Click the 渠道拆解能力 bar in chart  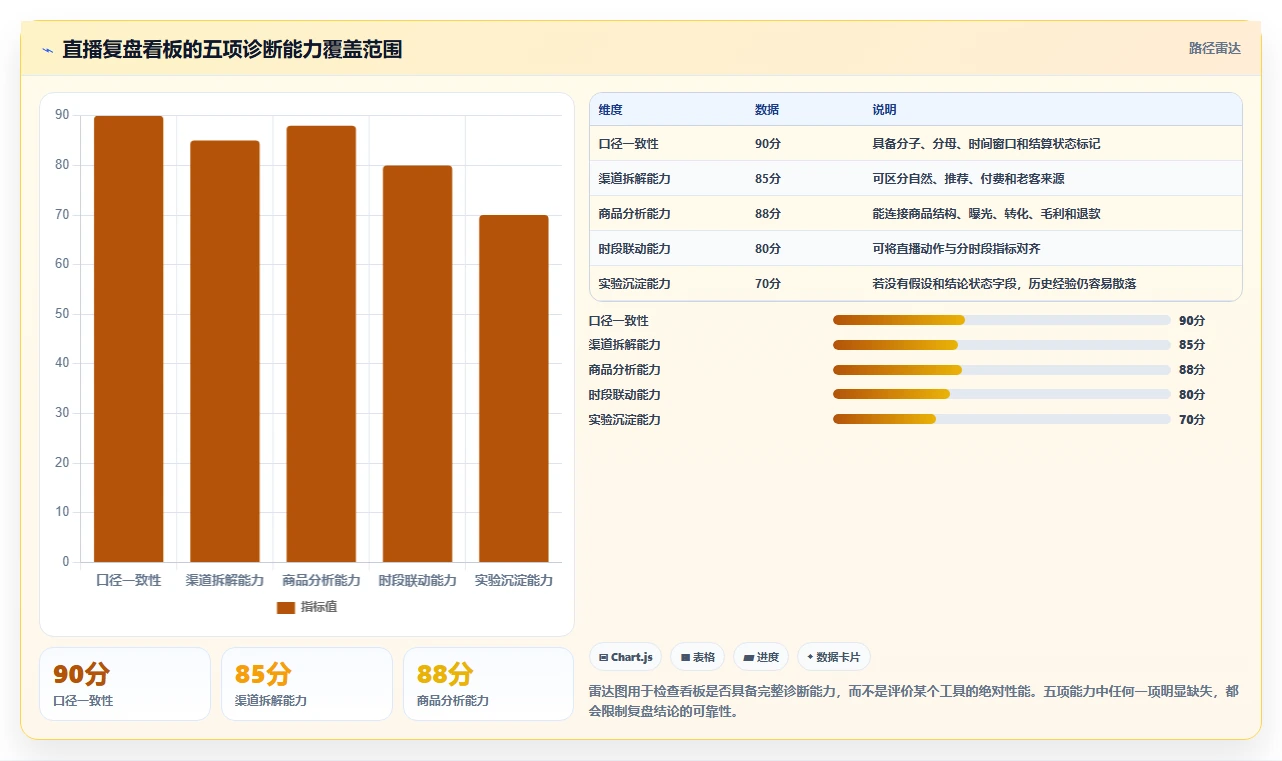(x=225, y=351)
